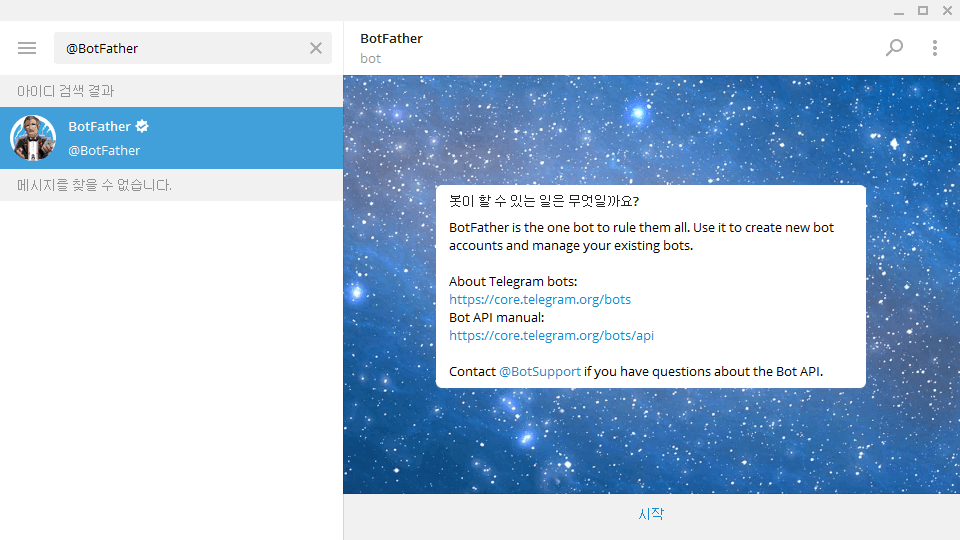
Task: Maximize the Telegram window
Action: coord(923,11)
